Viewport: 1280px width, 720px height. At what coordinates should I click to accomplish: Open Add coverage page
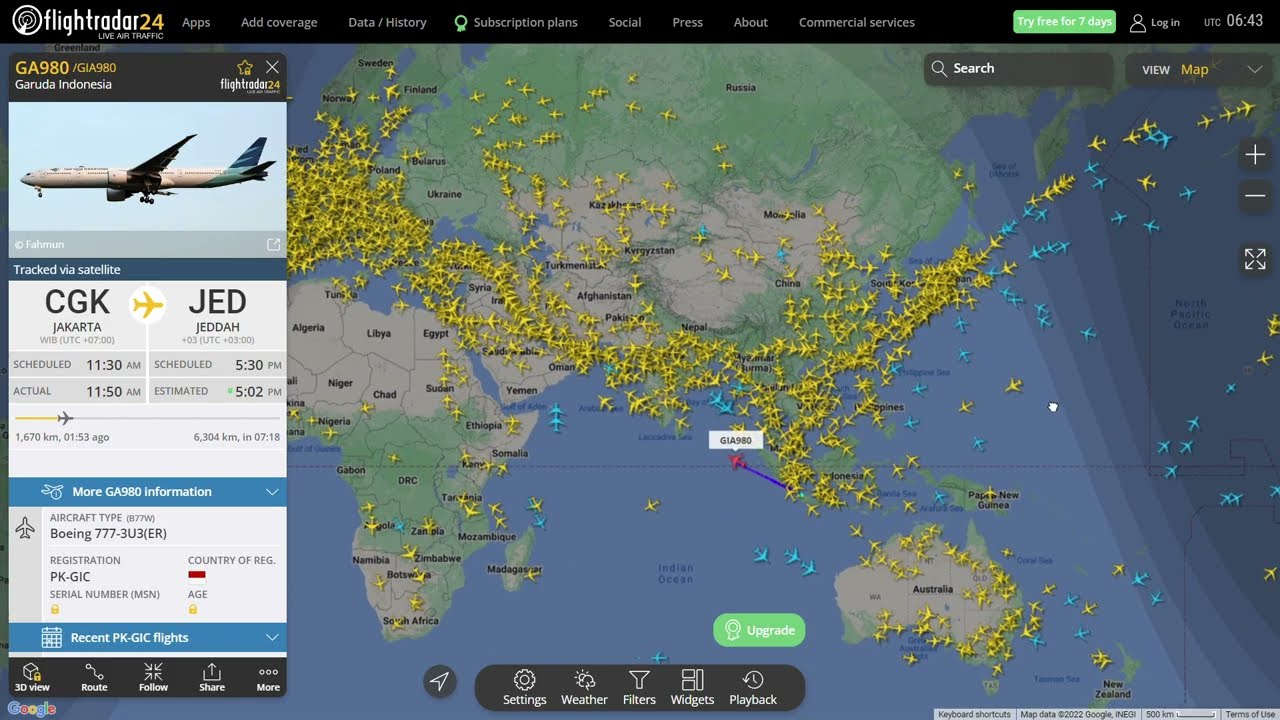[x=279, y=22]
